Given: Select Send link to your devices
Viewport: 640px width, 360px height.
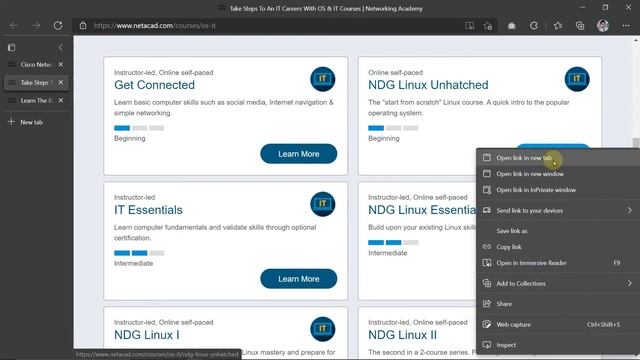Looking at the screenshot, I should 558,210.
